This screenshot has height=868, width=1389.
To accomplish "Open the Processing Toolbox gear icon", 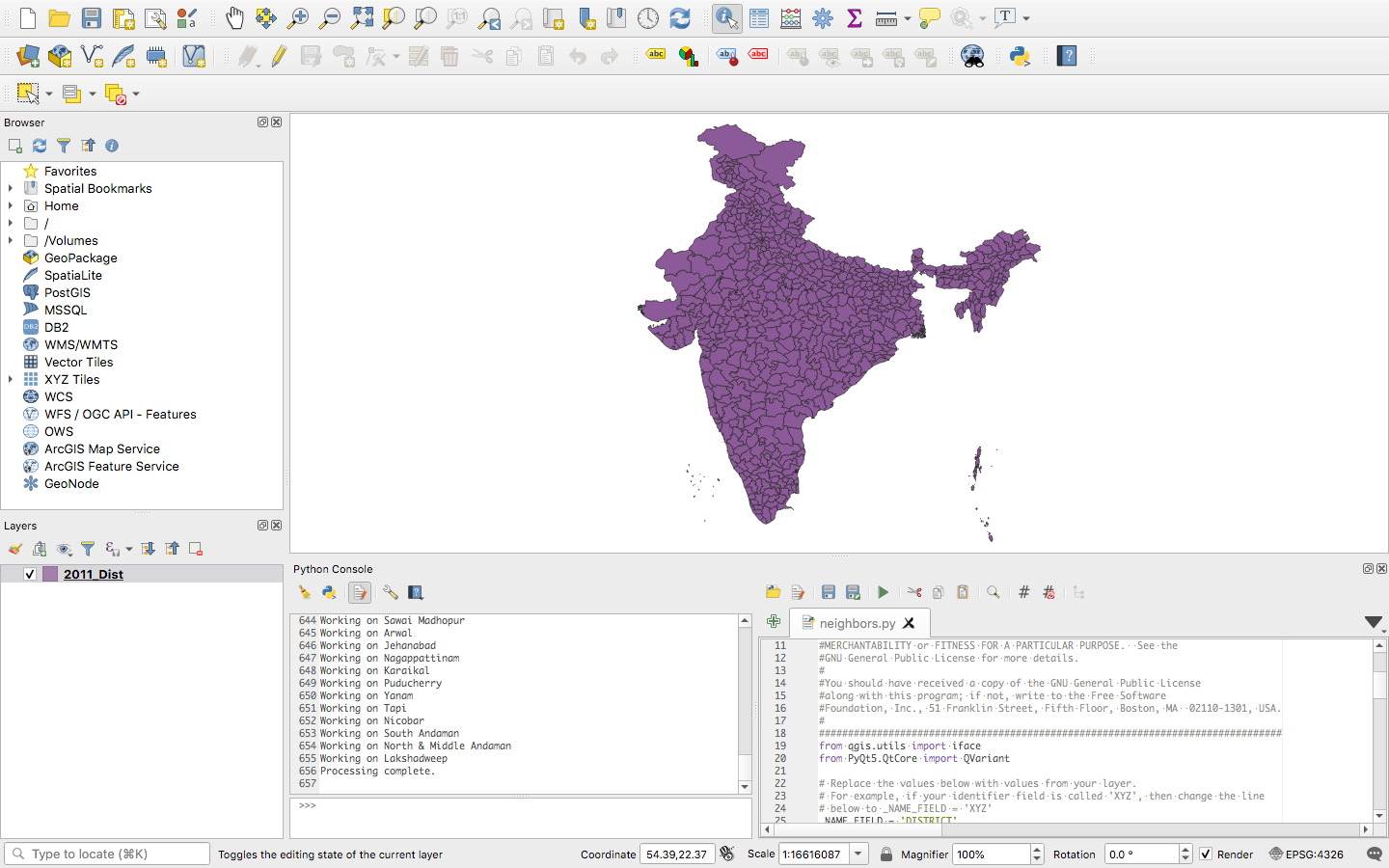I will 823,17.
